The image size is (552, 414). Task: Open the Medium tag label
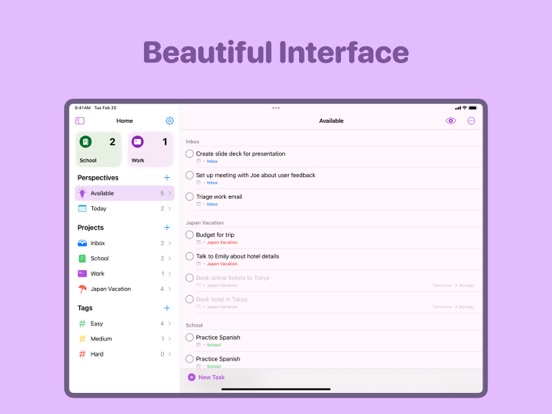[x=101, y=339]
